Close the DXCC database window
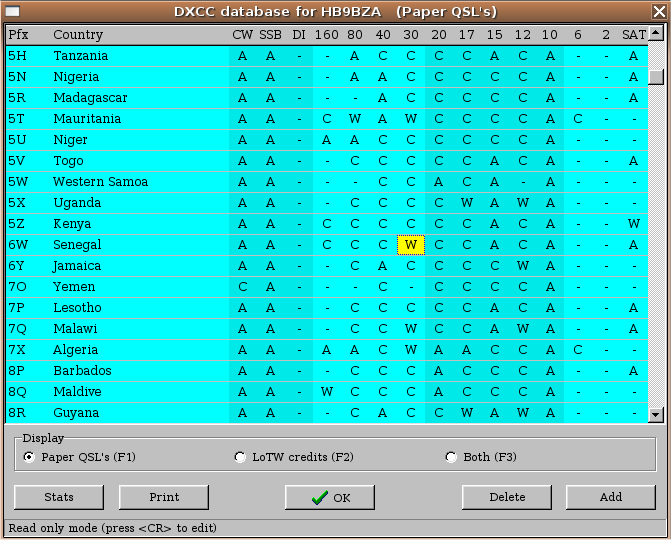The image size is (671, 540). coord(659,12)
